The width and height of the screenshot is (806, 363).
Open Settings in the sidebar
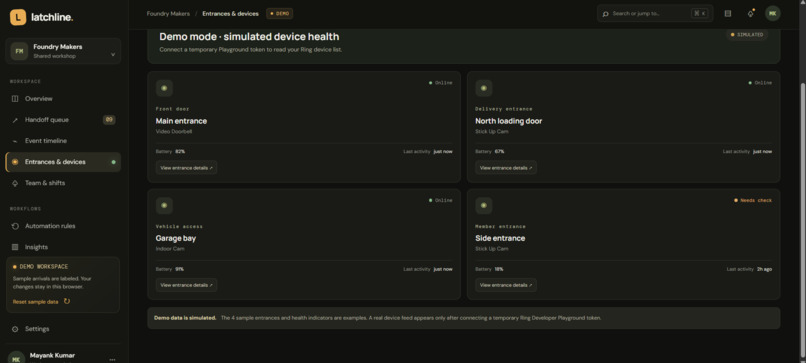click(63, 329)
